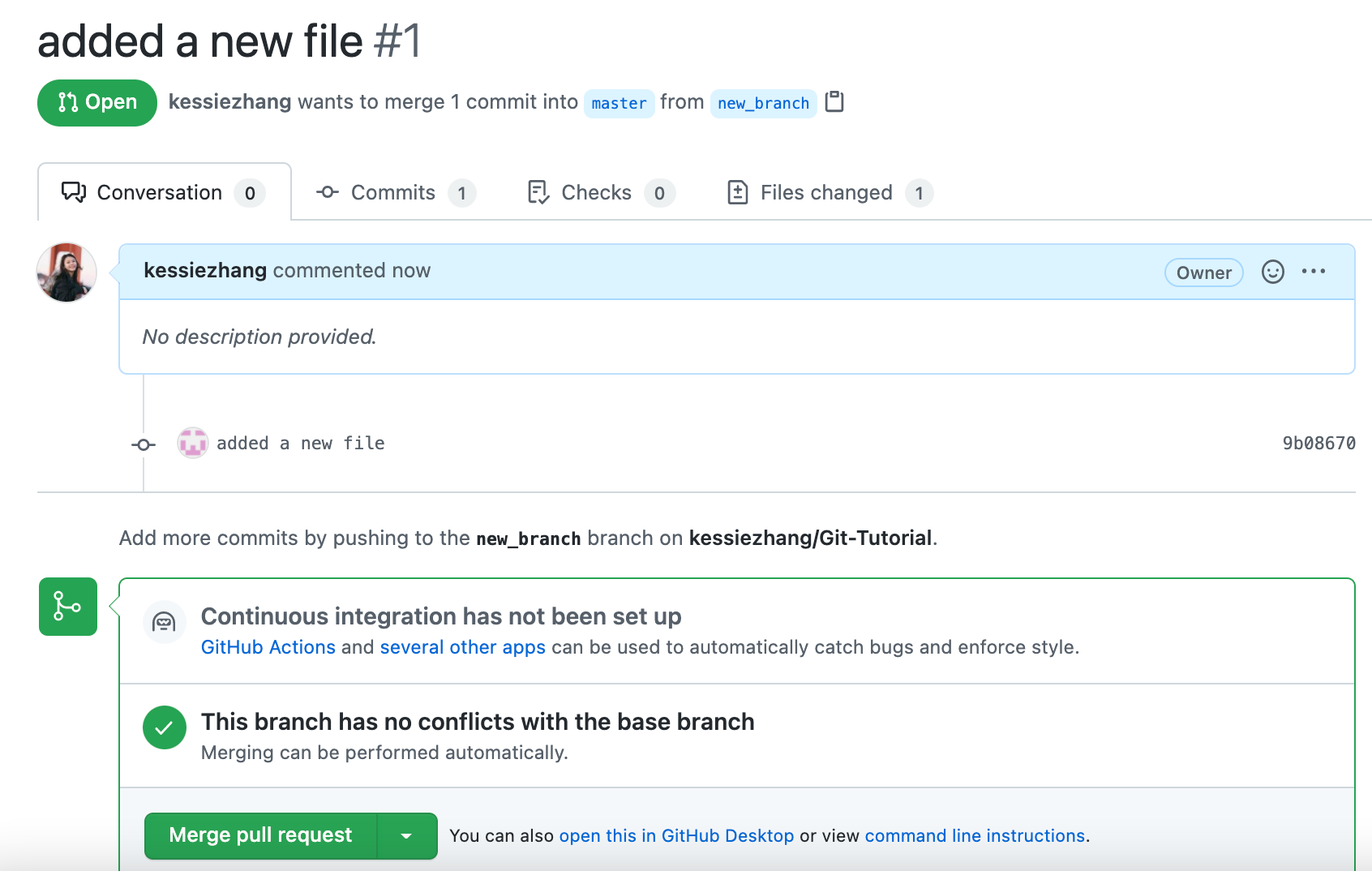The image size is (1372, 871).
Task: Add an emoji reaction with the smiley icon
Action: coord(1272,272)
